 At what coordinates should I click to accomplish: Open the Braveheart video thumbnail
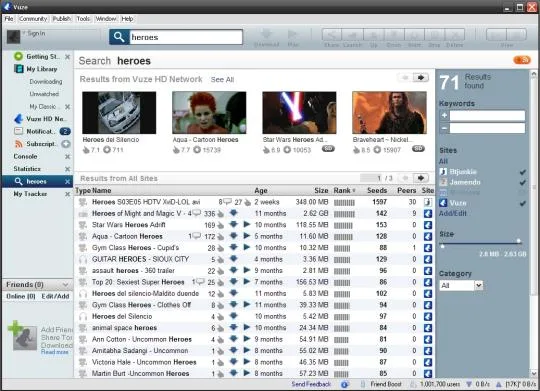coord(389,113)
